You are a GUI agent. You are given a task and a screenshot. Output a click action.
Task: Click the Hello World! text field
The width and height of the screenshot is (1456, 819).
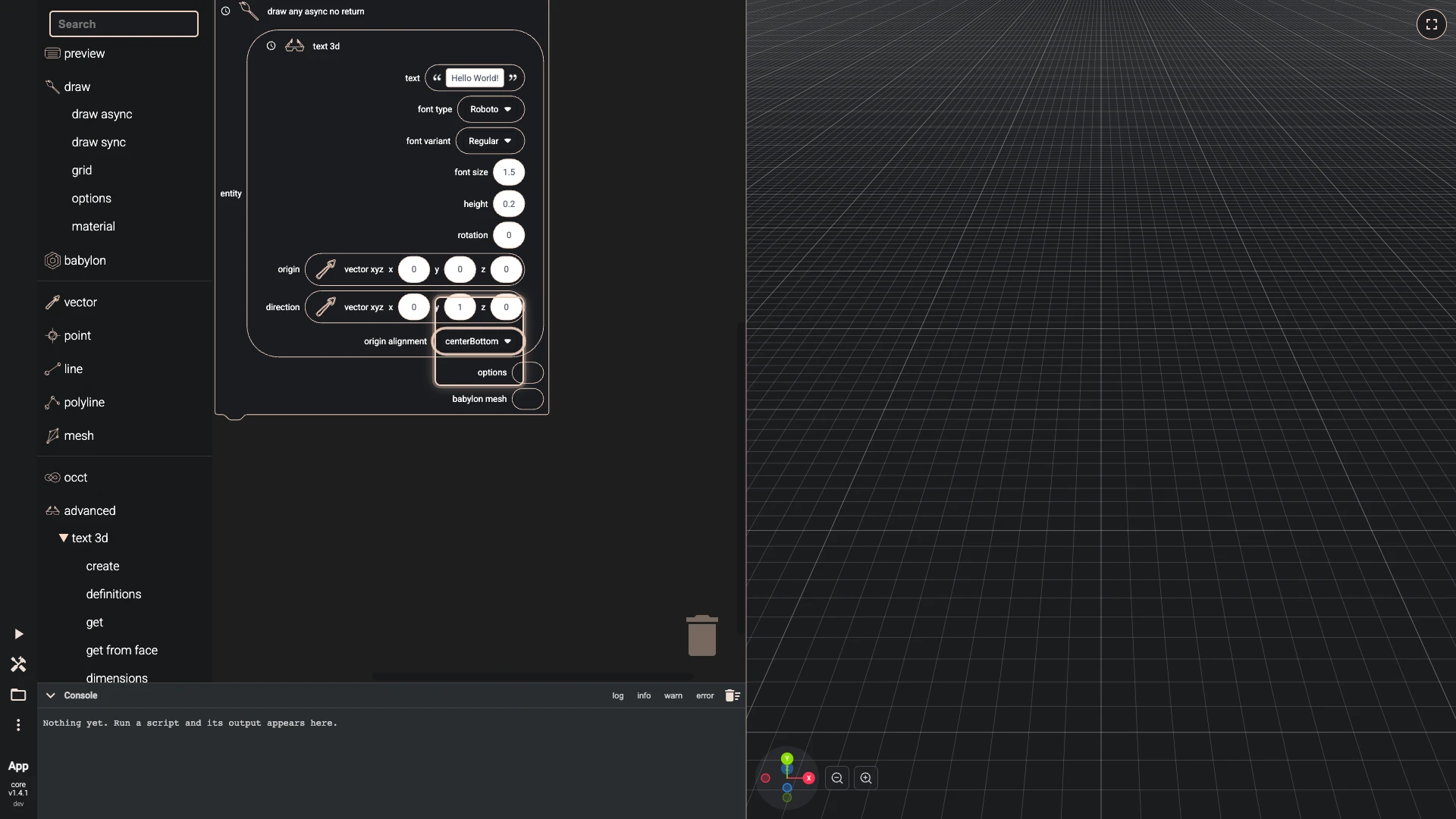[x=475, y=78]
